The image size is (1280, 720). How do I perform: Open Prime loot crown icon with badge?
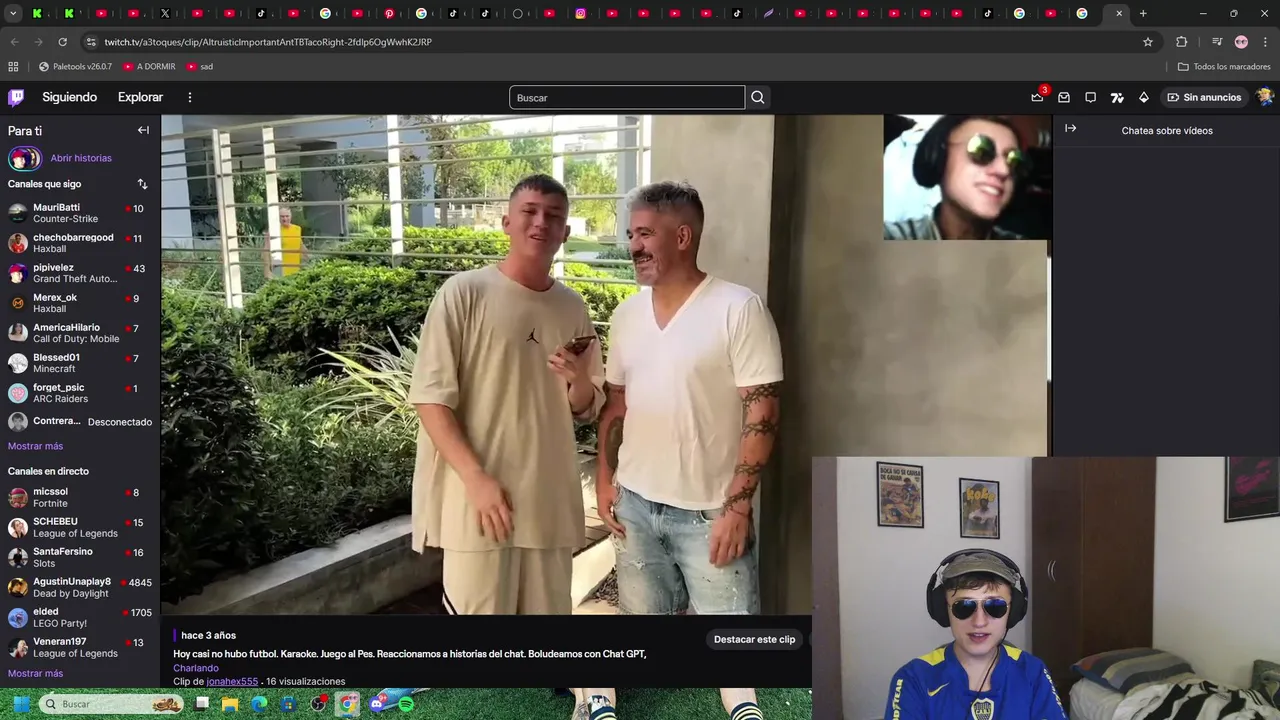point(1037,97)
